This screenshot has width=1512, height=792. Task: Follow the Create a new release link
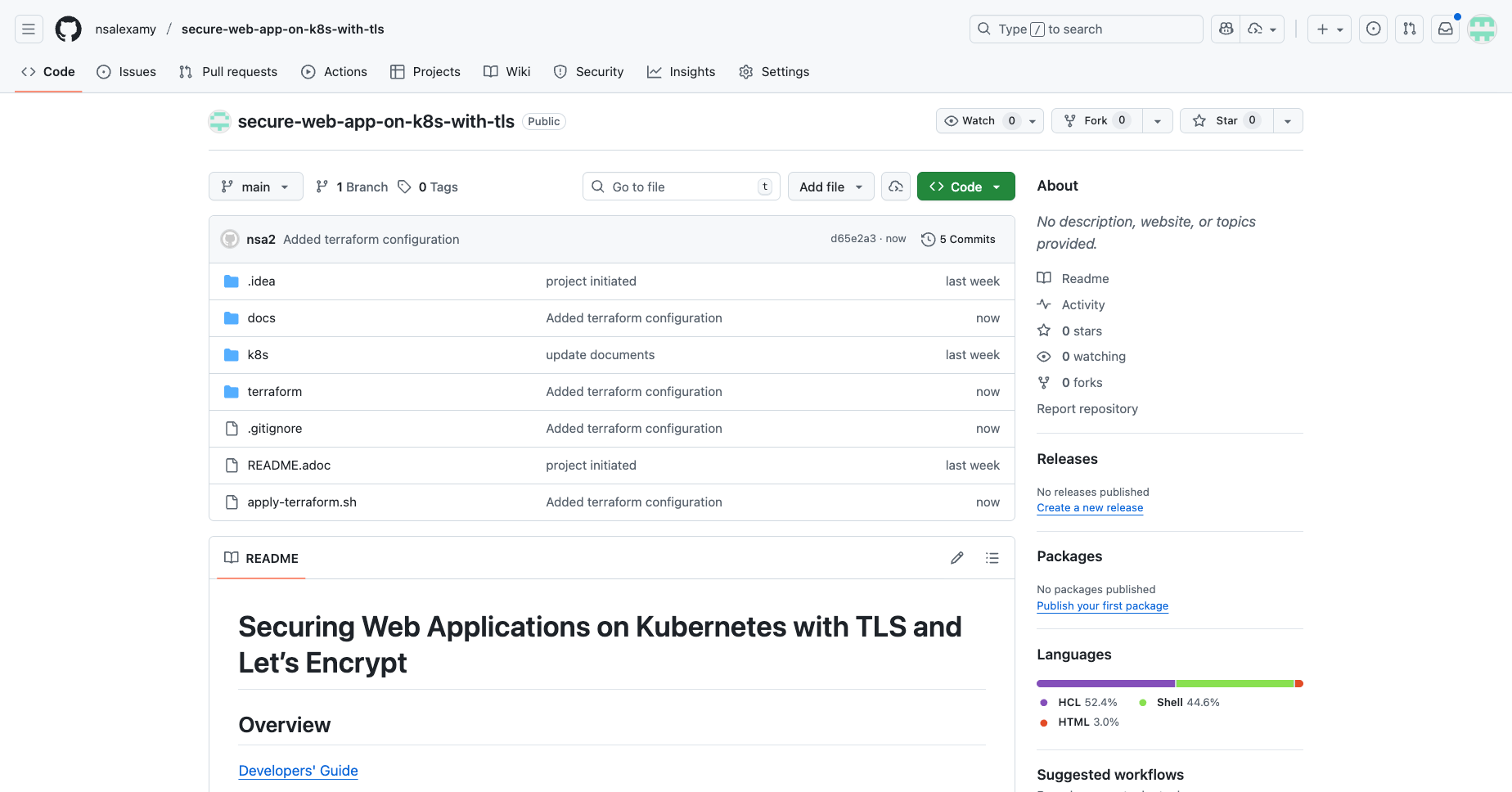click(x=1090, y=507)
